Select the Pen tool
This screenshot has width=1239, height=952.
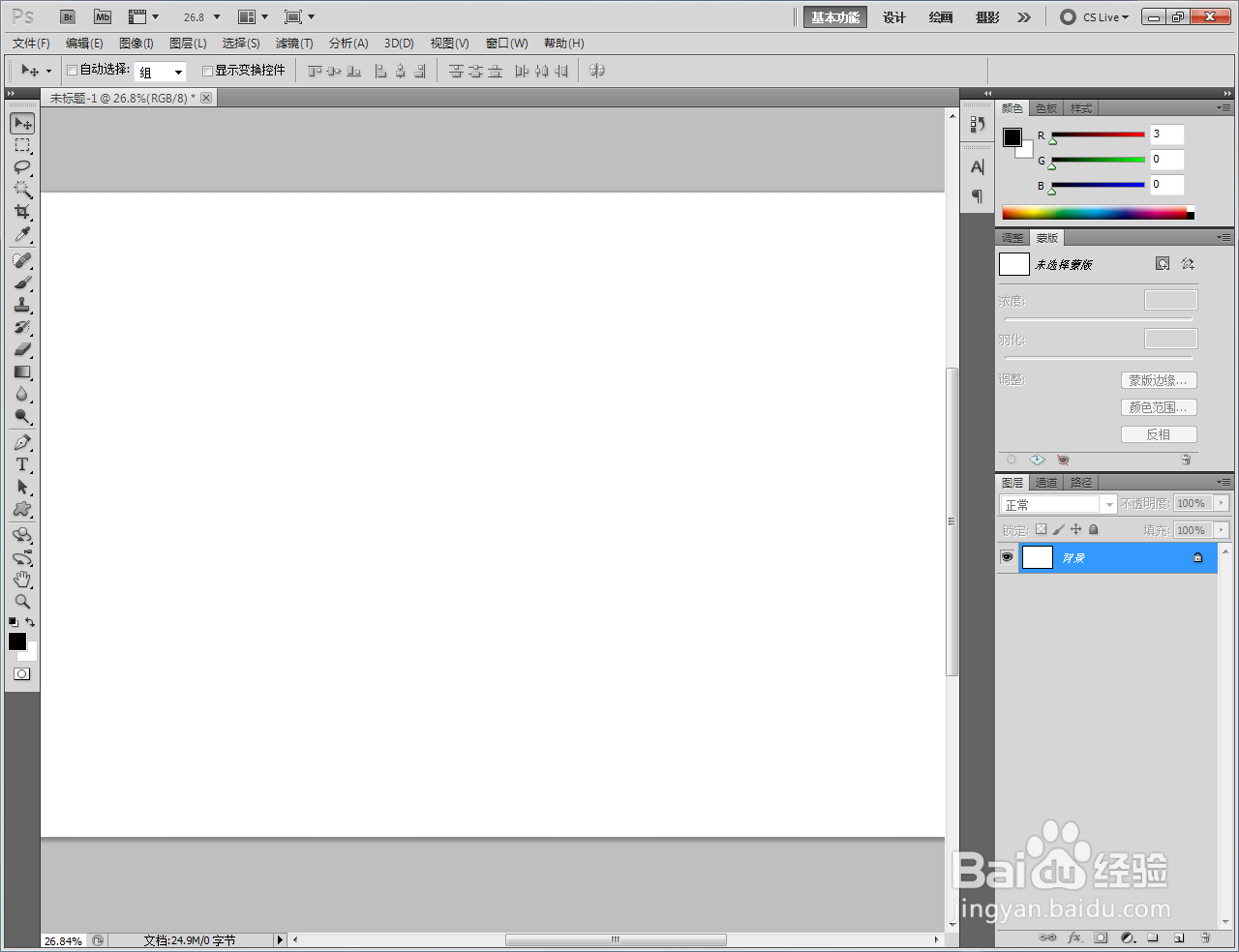[x=22, y=442]
